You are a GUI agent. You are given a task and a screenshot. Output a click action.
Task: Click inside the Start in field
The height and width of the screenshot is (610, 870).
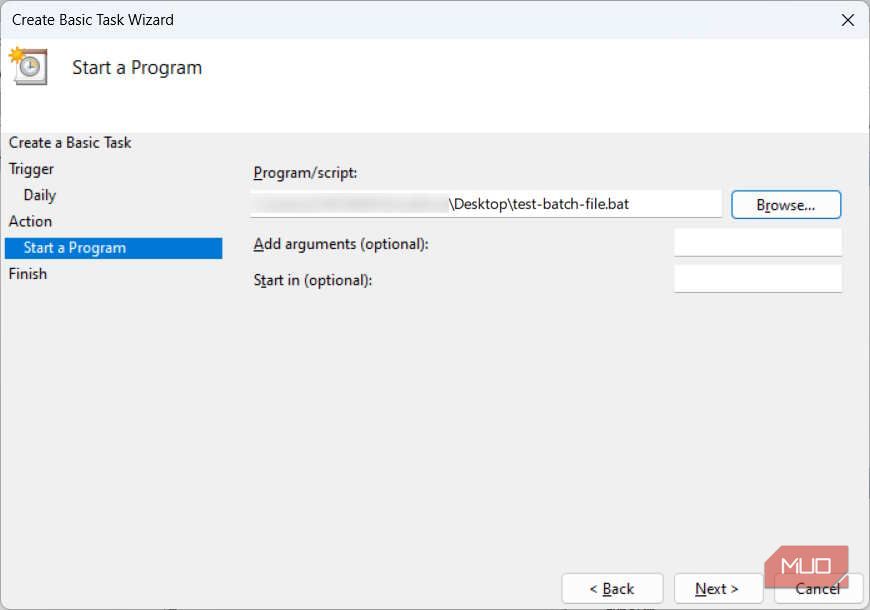pyautogui.click(x=757, y=278)
